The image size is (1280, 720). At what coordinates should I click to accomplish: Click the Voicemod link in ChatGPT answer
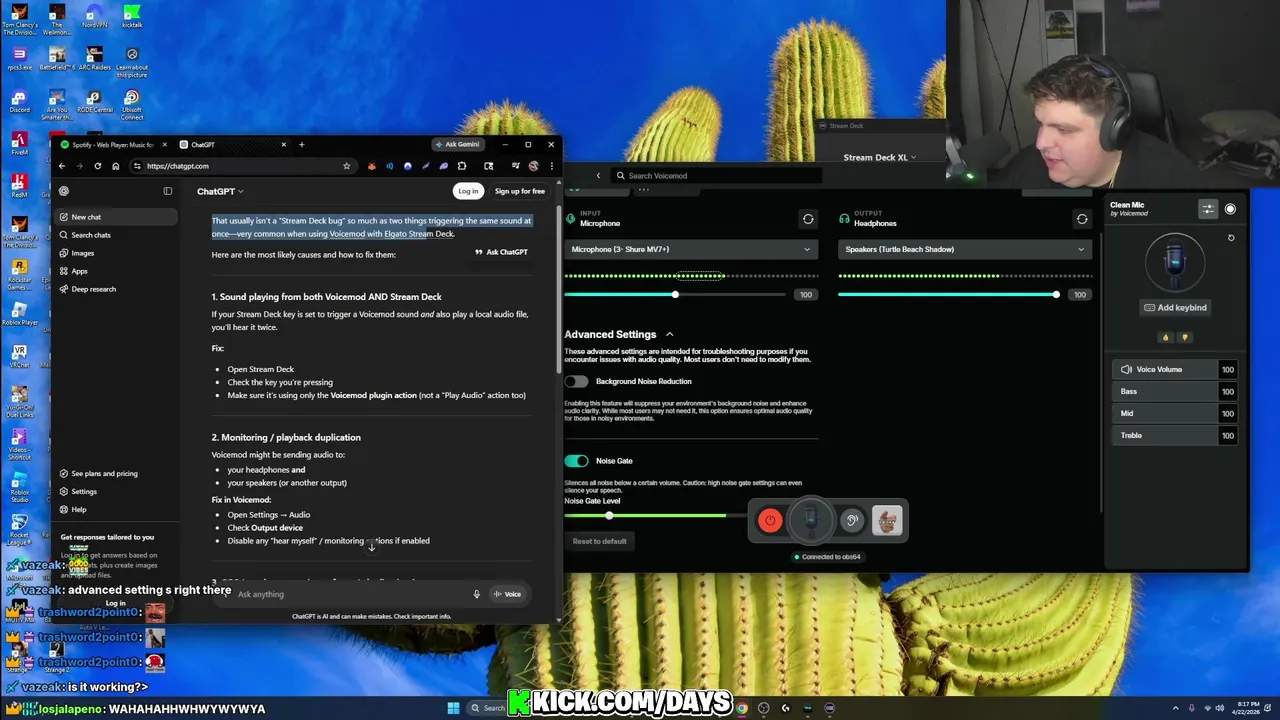tap(347, 234)
